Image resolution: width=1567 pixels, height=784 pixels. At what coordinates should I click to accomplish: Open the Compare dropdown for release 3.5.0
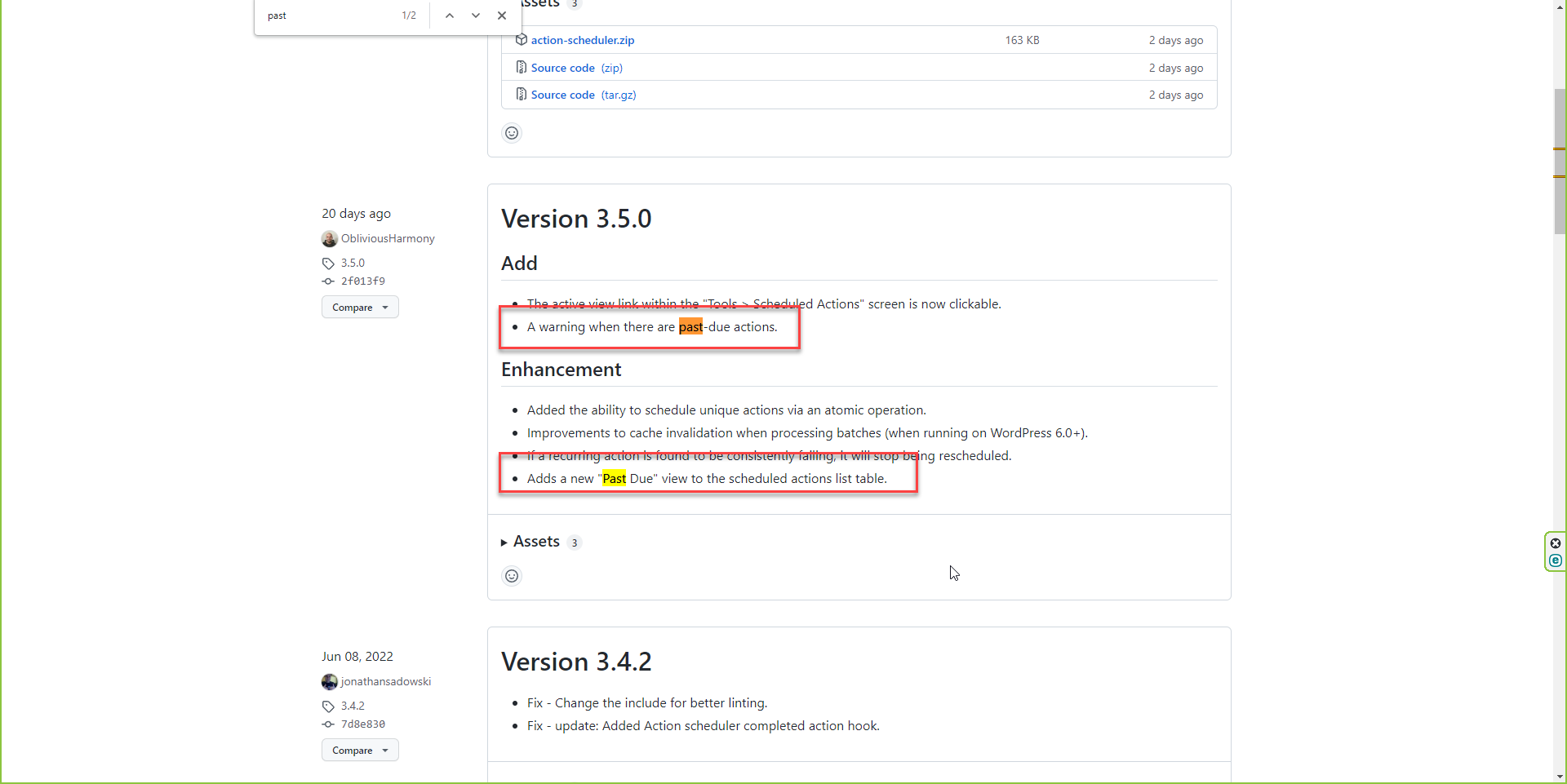359,307
